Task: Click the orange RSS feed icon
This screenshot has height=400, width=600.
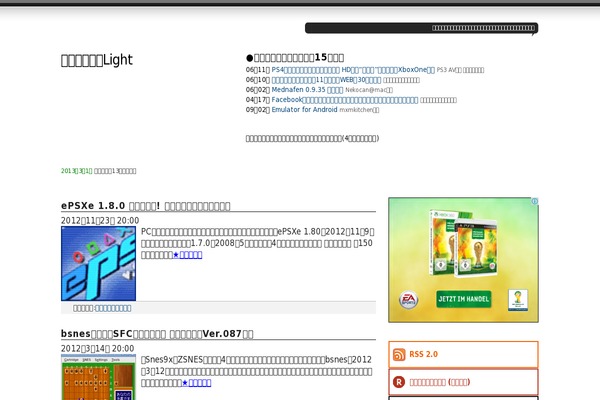Action: [399, 355]
